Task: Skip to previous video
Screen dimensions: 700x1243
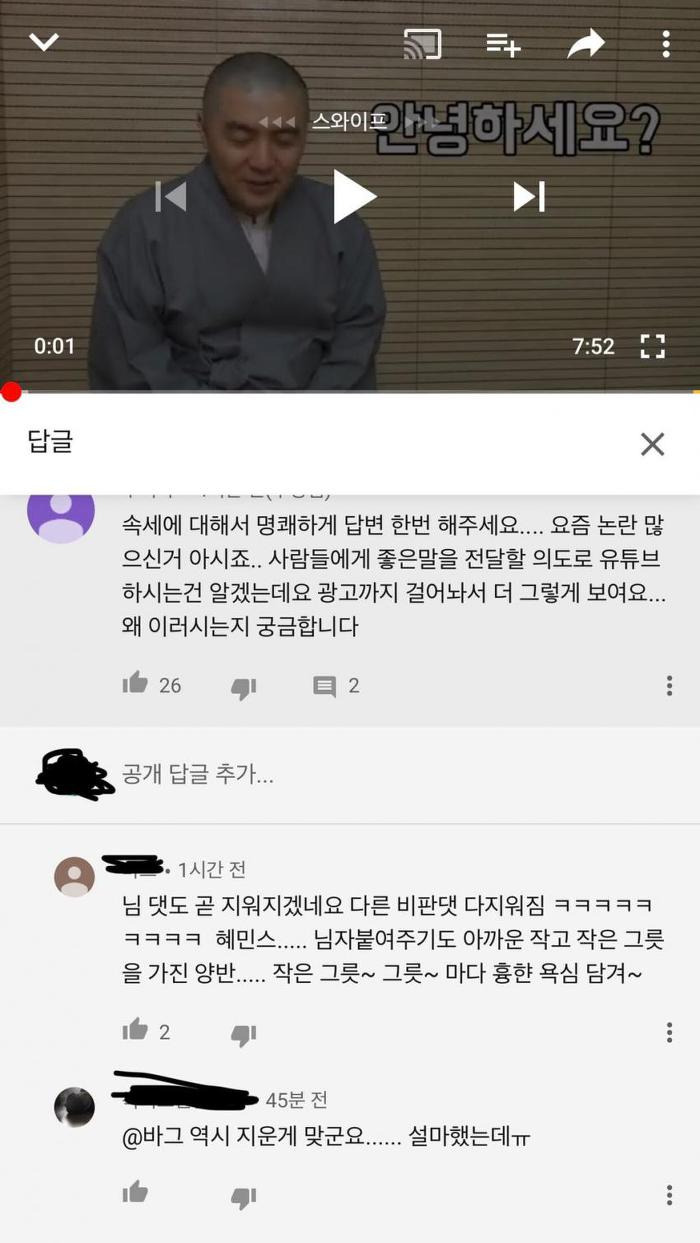Action: (x=171, y=197)
